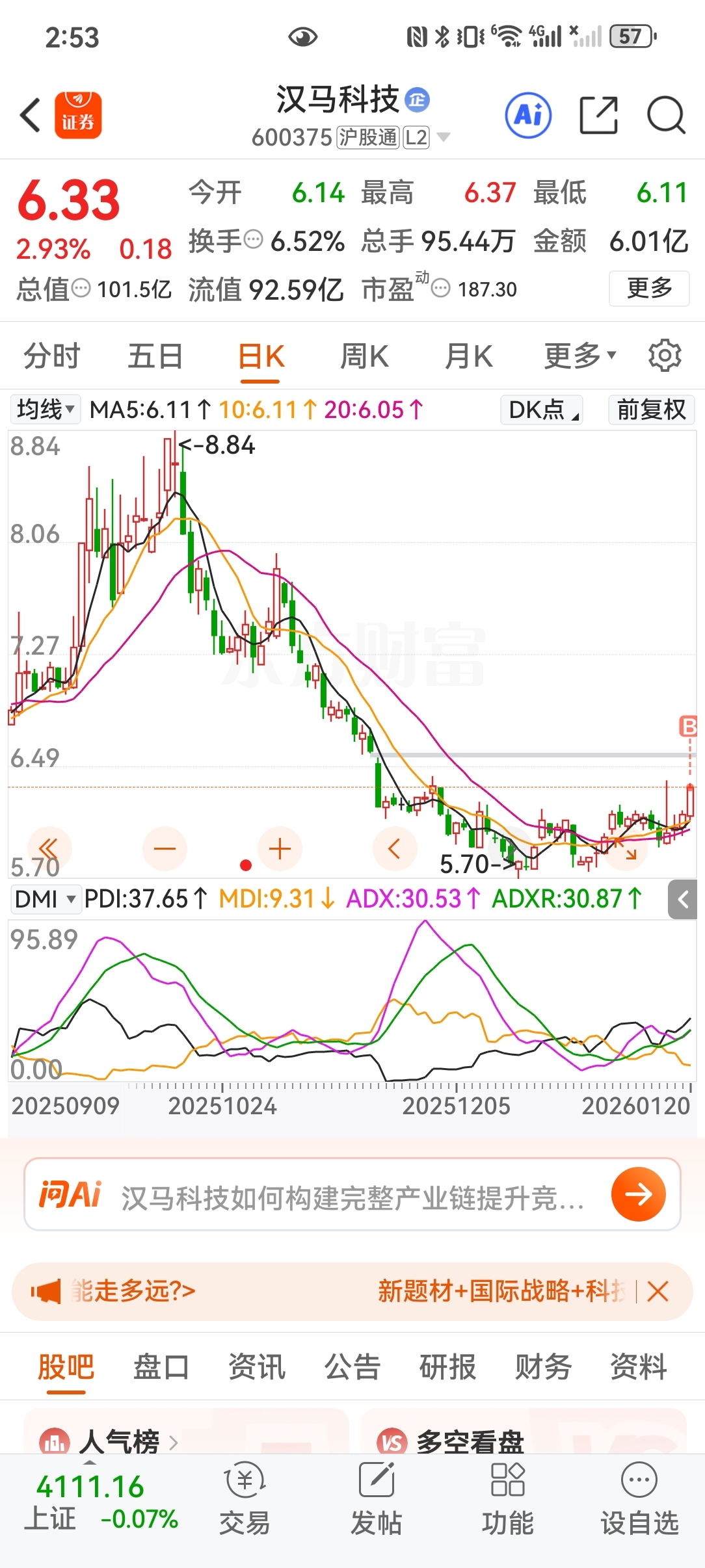Tap the B buy marker on chart
705x1568 pixels.
click(x=688, y=726)
